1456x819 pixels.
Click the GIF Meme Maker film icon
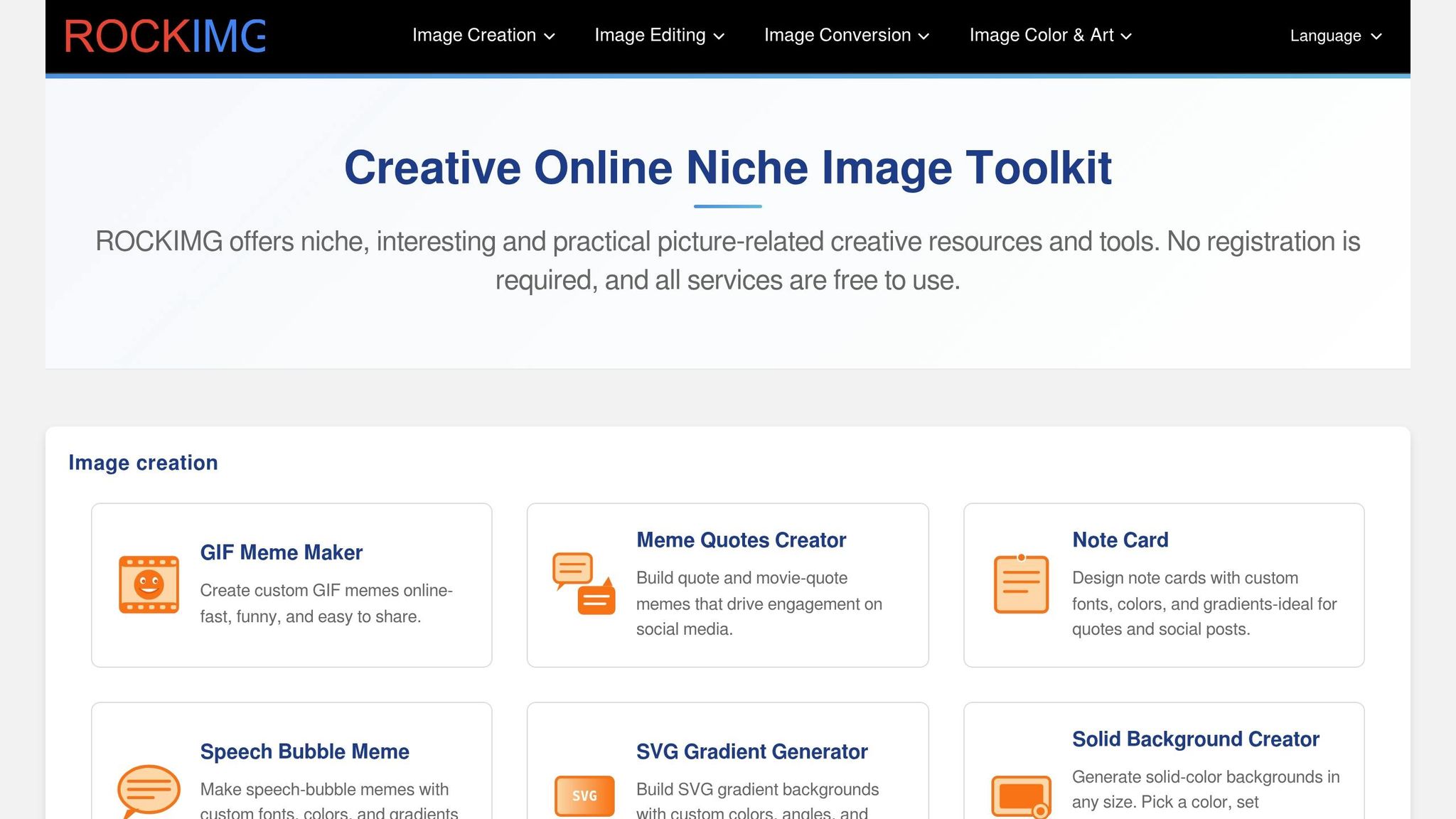[x=149, y=584]
